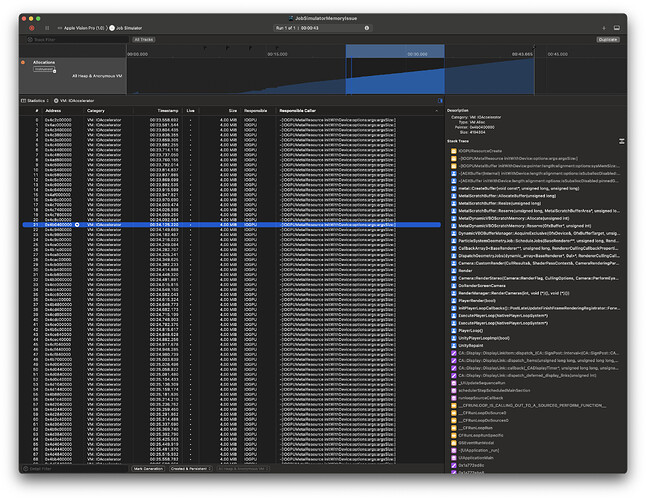Click purple icon beside CA::Display::DisplayLinkItem::dispatch frame
This screenshot has height=500, width=647.
point(453,353)
